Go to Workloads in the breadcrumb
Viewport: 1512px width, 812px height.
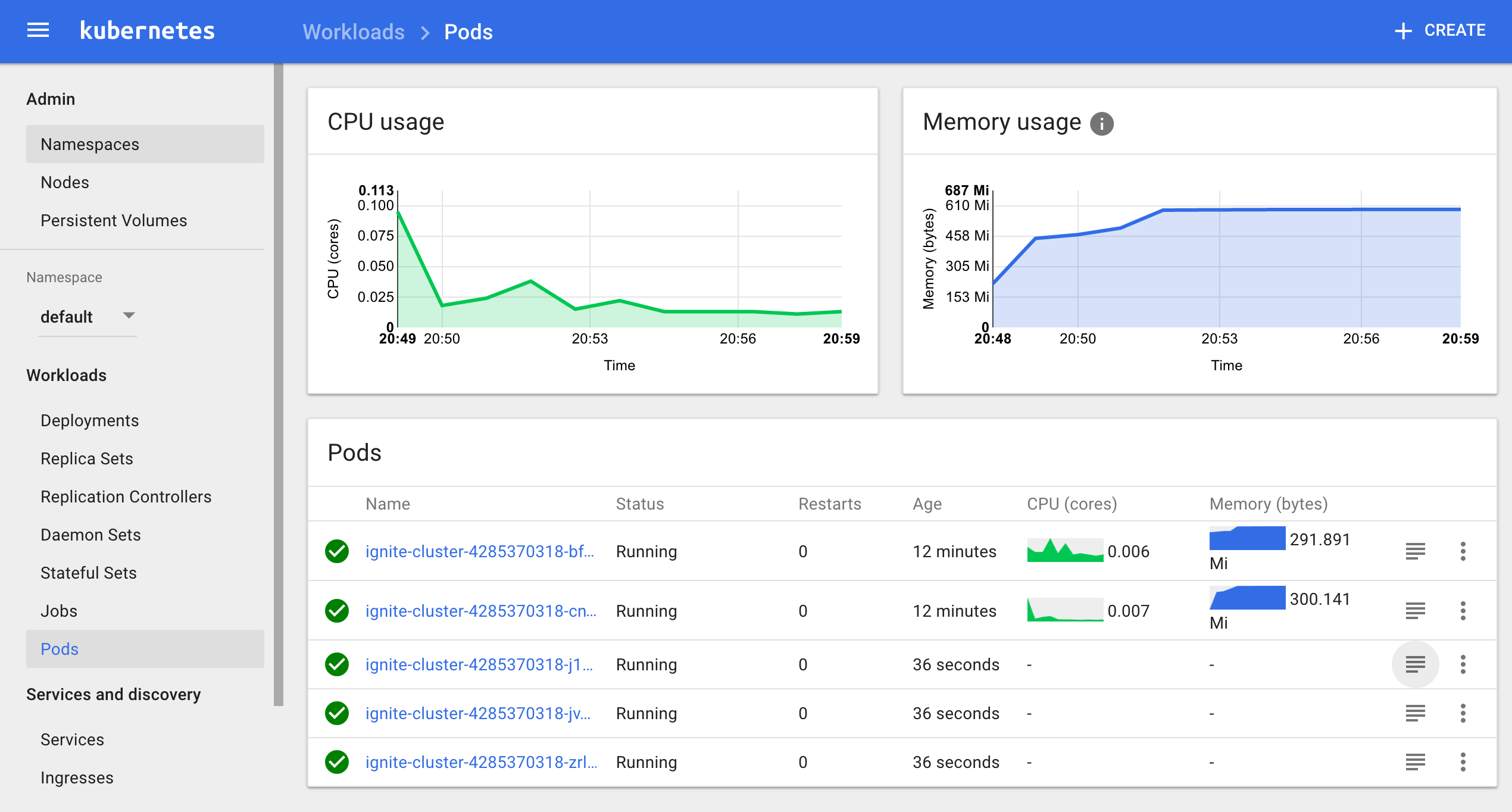pos(354,32)
